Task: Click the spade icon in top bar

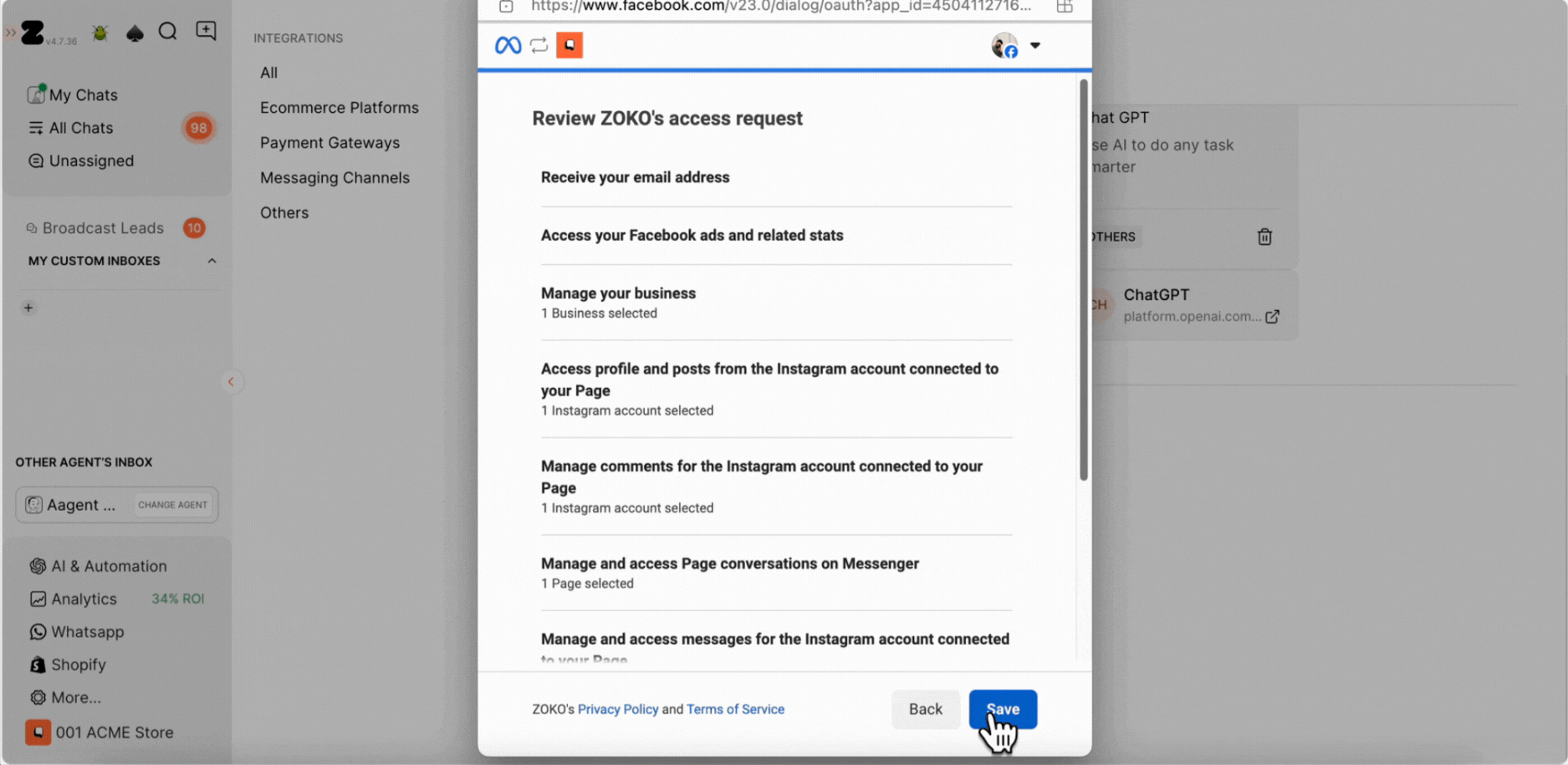Action: tap(135, 33)
